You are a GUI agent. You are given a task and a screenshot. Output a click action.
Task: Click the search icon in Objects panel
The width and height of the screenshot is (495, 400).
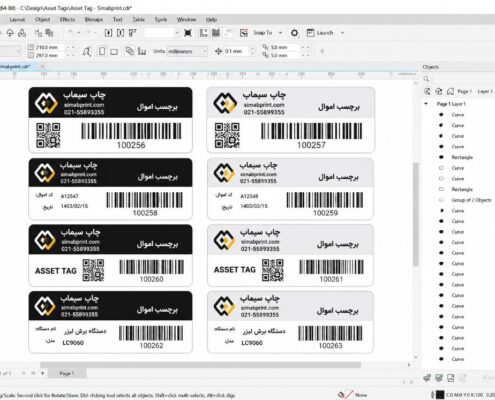tap(426, 79)
